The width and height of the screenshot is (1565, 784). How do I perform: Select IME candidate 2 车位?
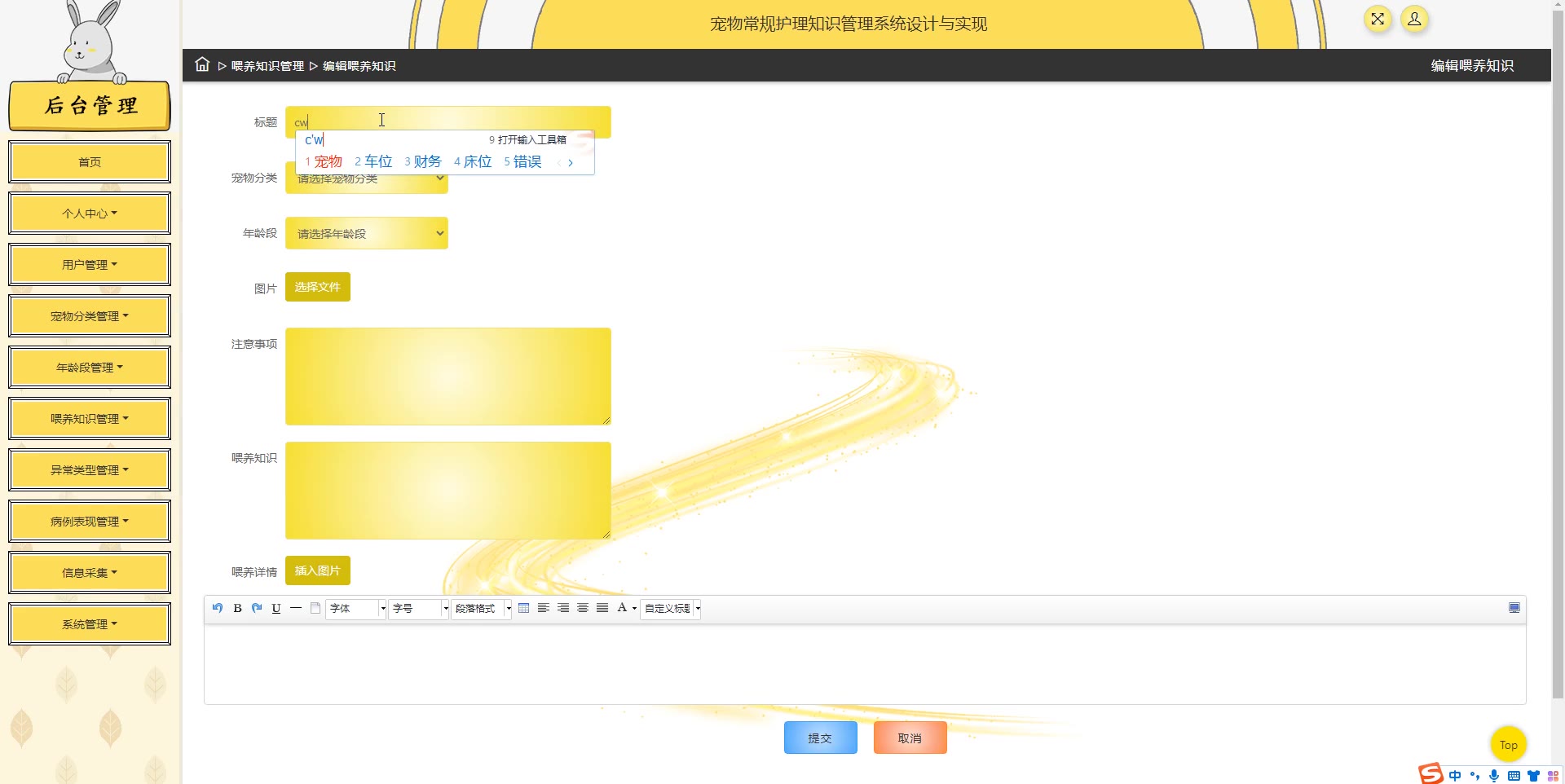point(373,161)
